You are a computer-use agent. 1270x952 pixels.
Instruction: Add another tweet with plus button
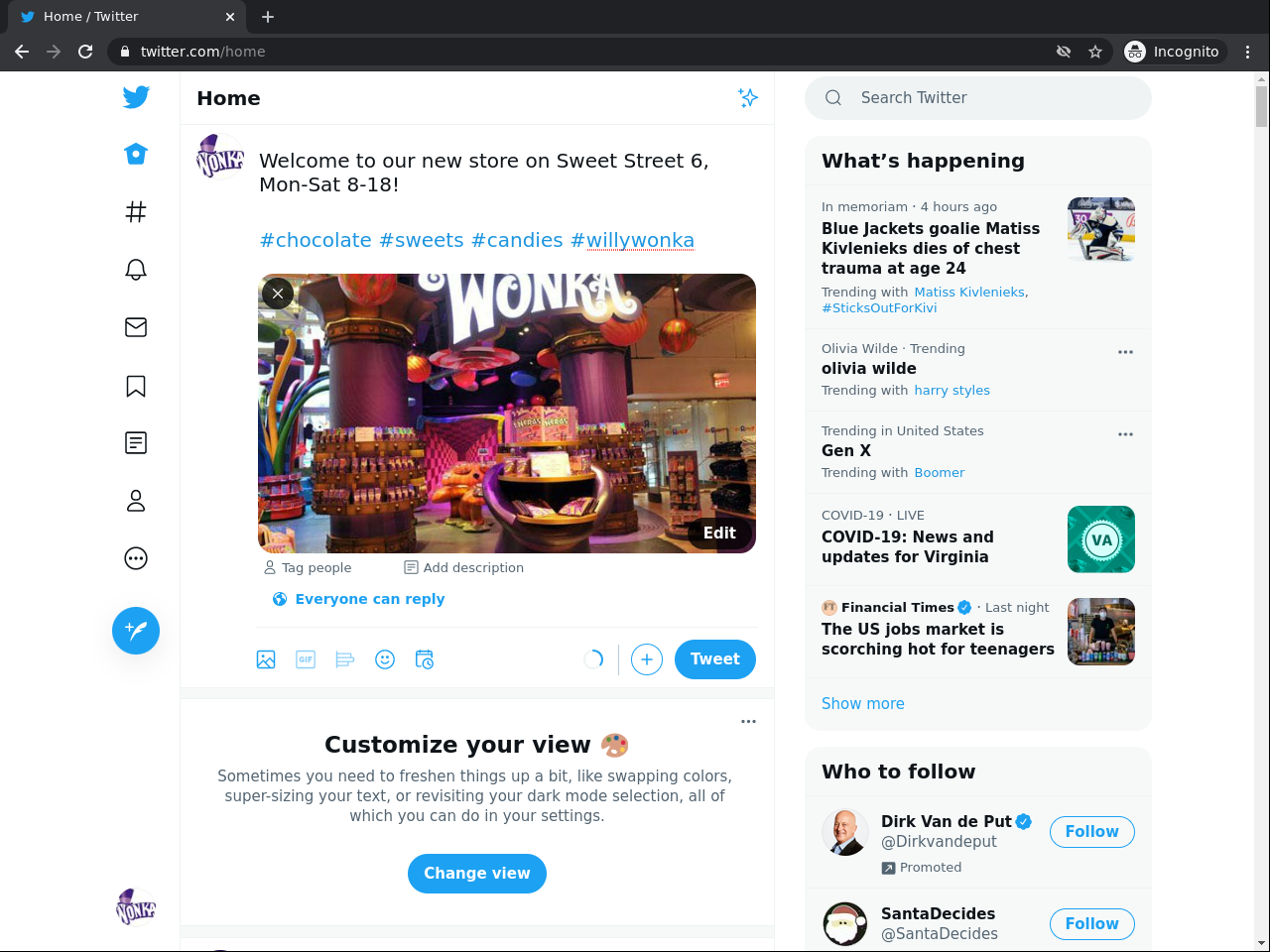point(647,659)
